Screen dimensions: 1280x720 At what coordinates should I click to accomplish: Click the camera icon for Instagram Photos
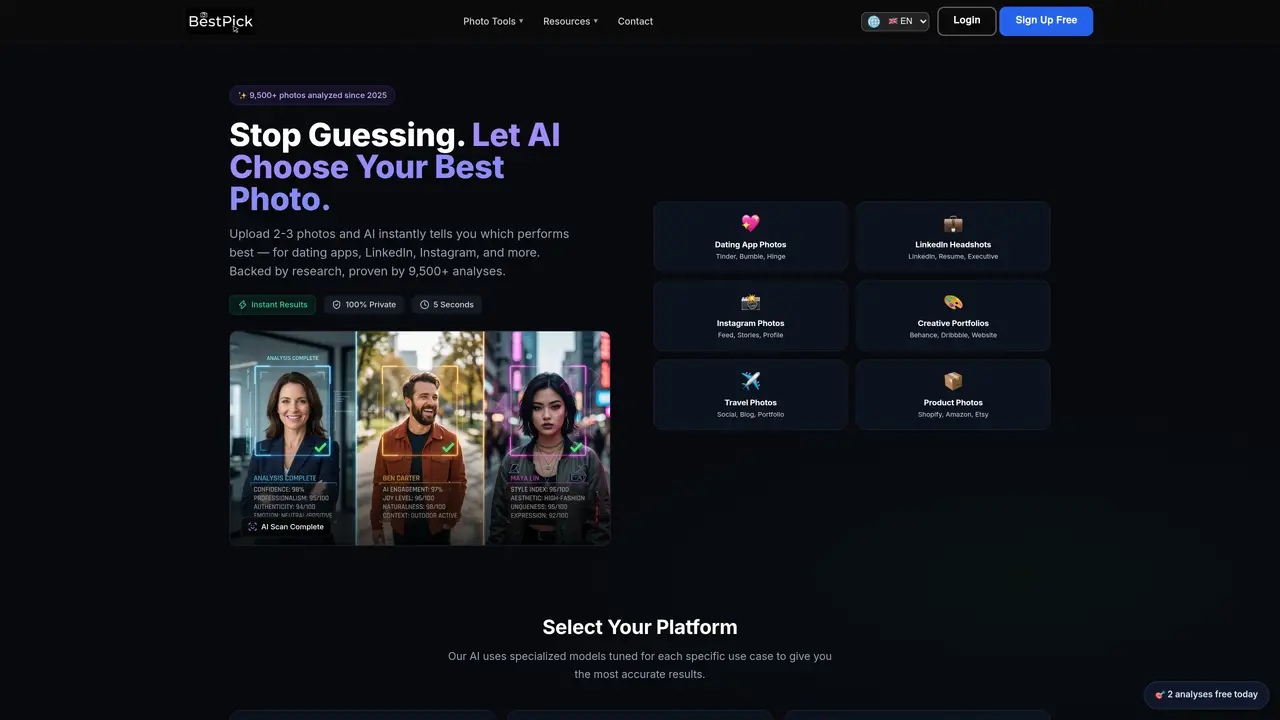point(750,302)
